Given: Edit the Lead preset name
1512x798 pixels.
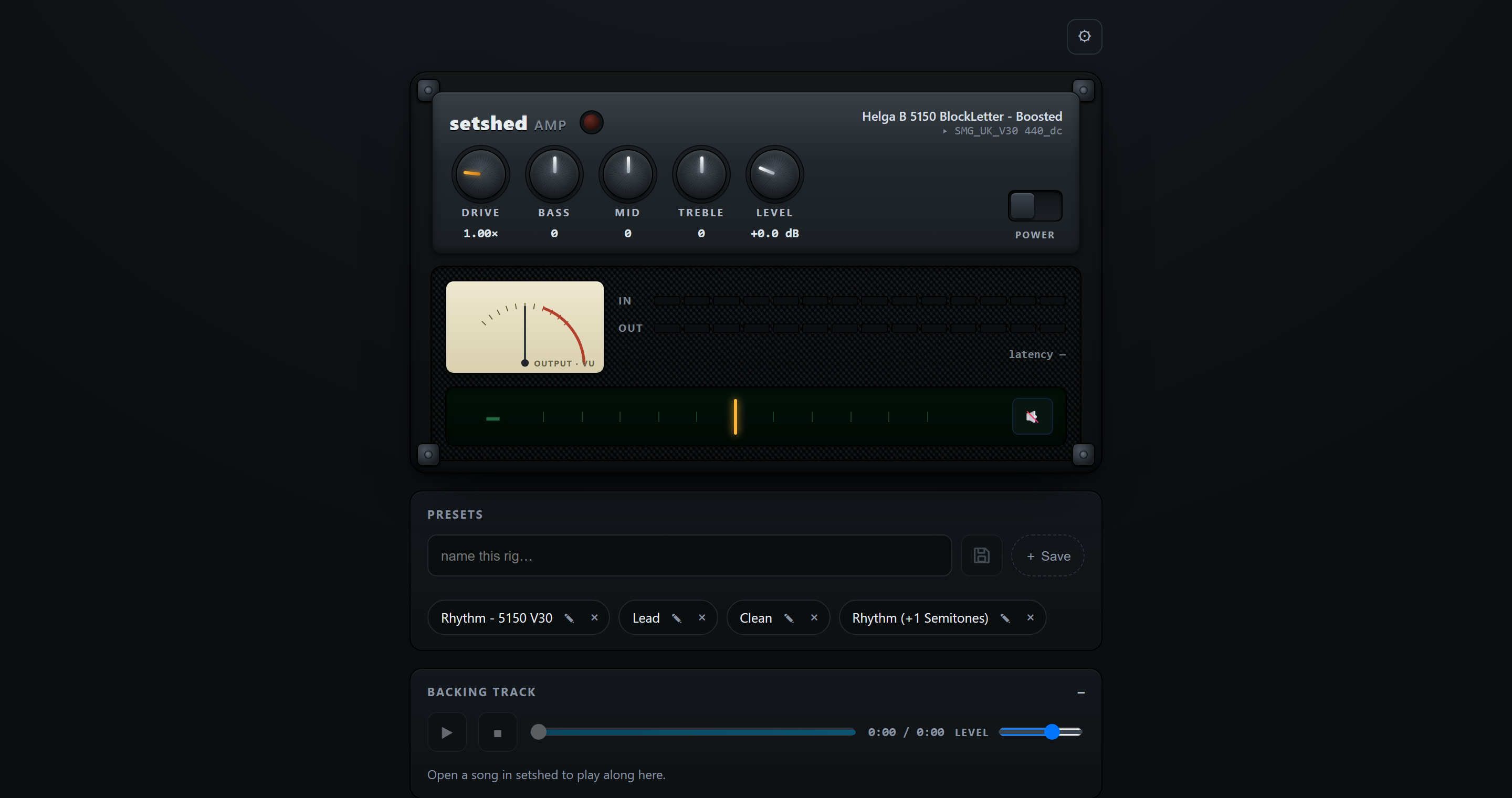Looking at the screenshot, I should 676,618.
